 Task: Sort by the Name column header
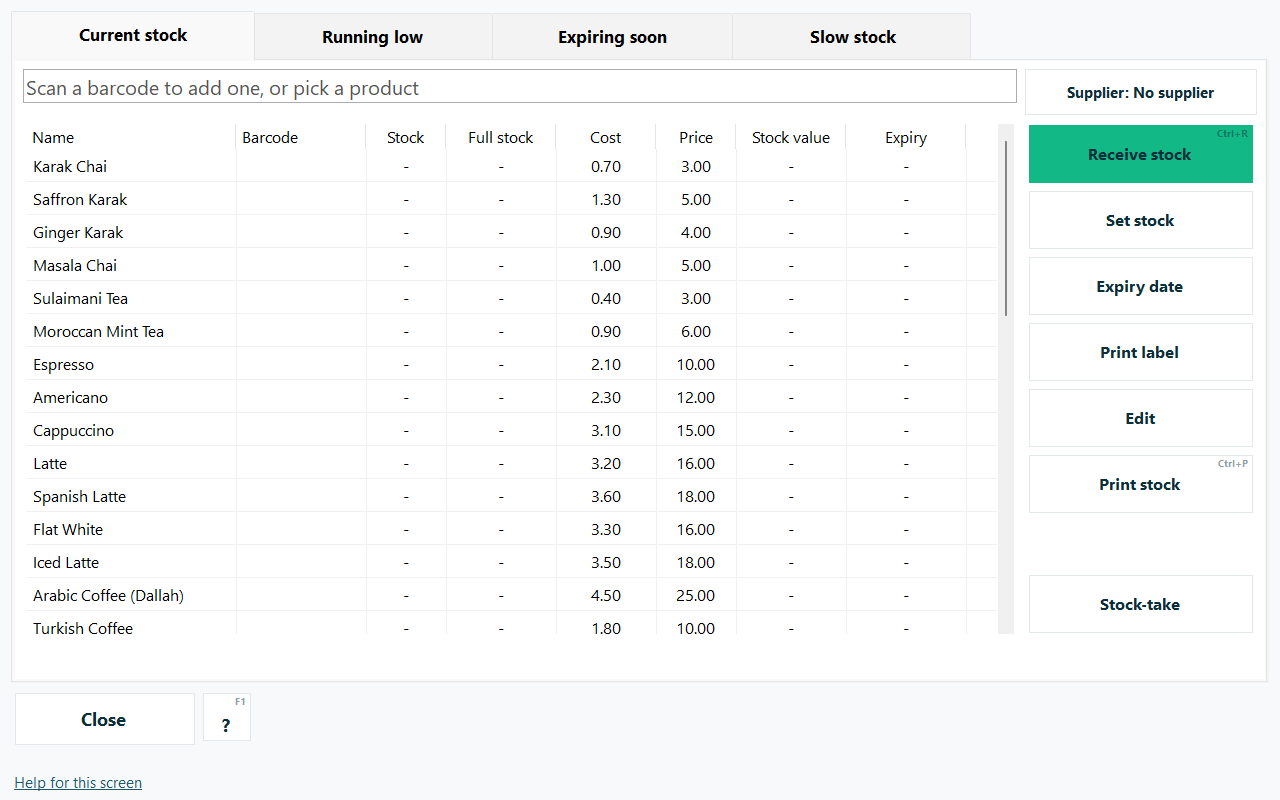(x=131, y=137)
